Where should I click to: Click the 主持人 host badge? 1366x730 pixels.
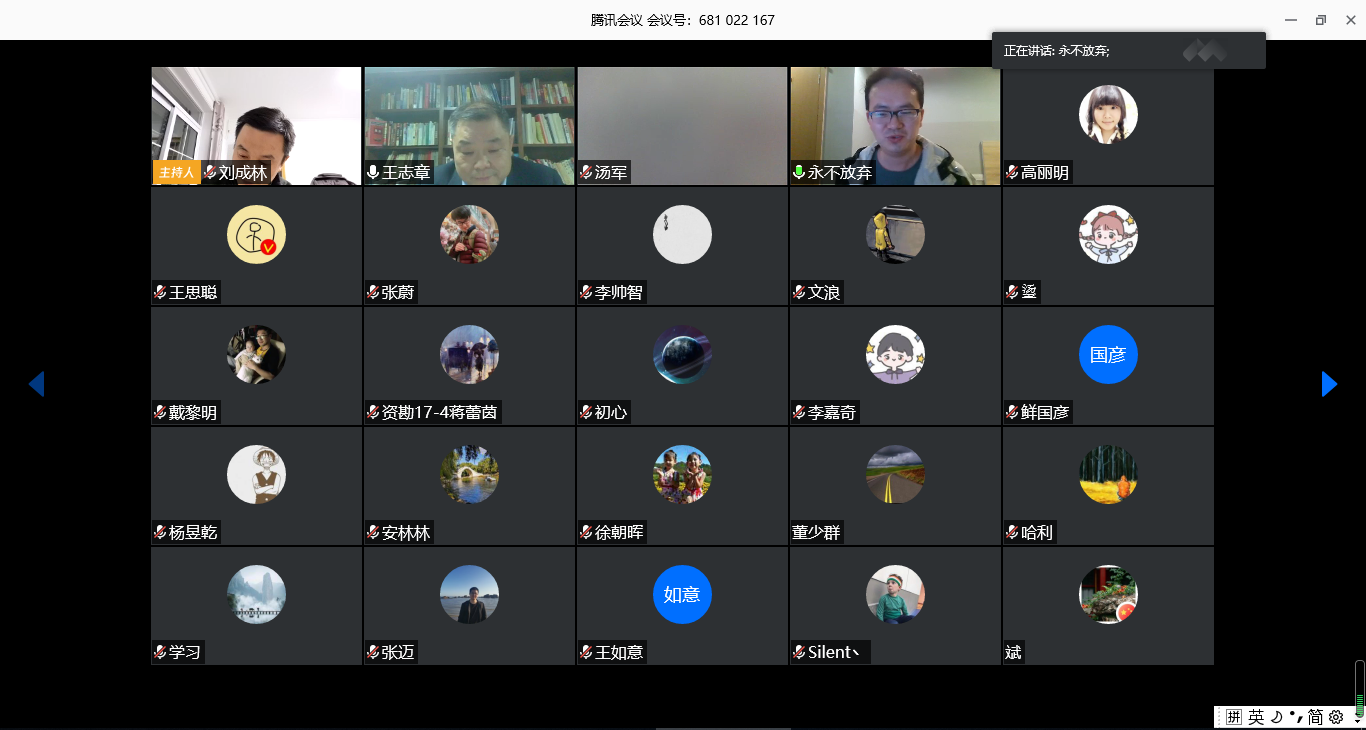[x=176, y=172]
